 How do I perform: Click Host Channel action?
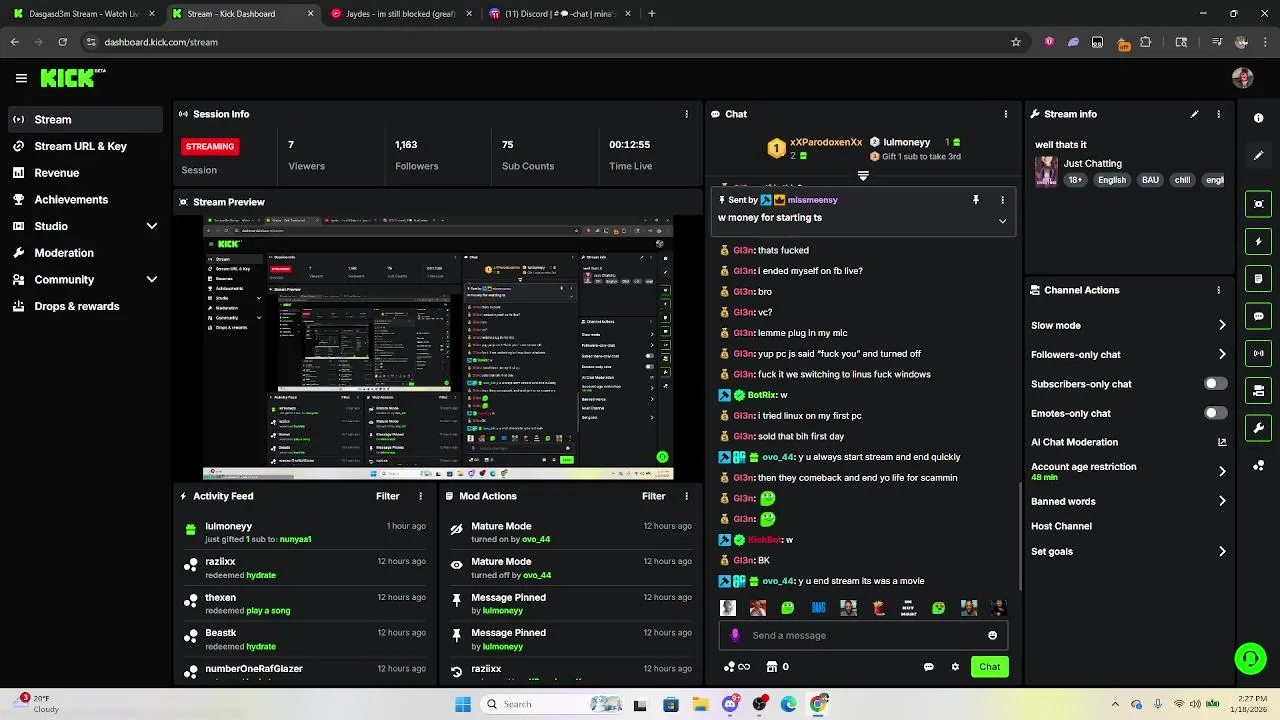(1061, 526)
